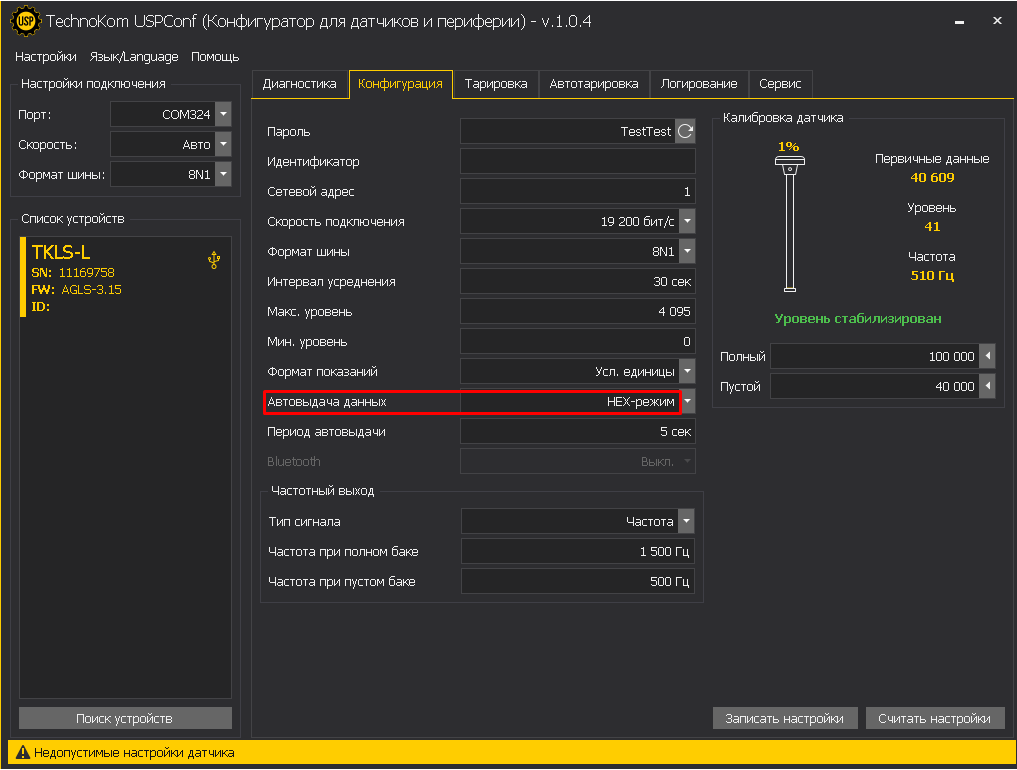
Task: Click the Записать настройки button
Action: click(785, 718)
